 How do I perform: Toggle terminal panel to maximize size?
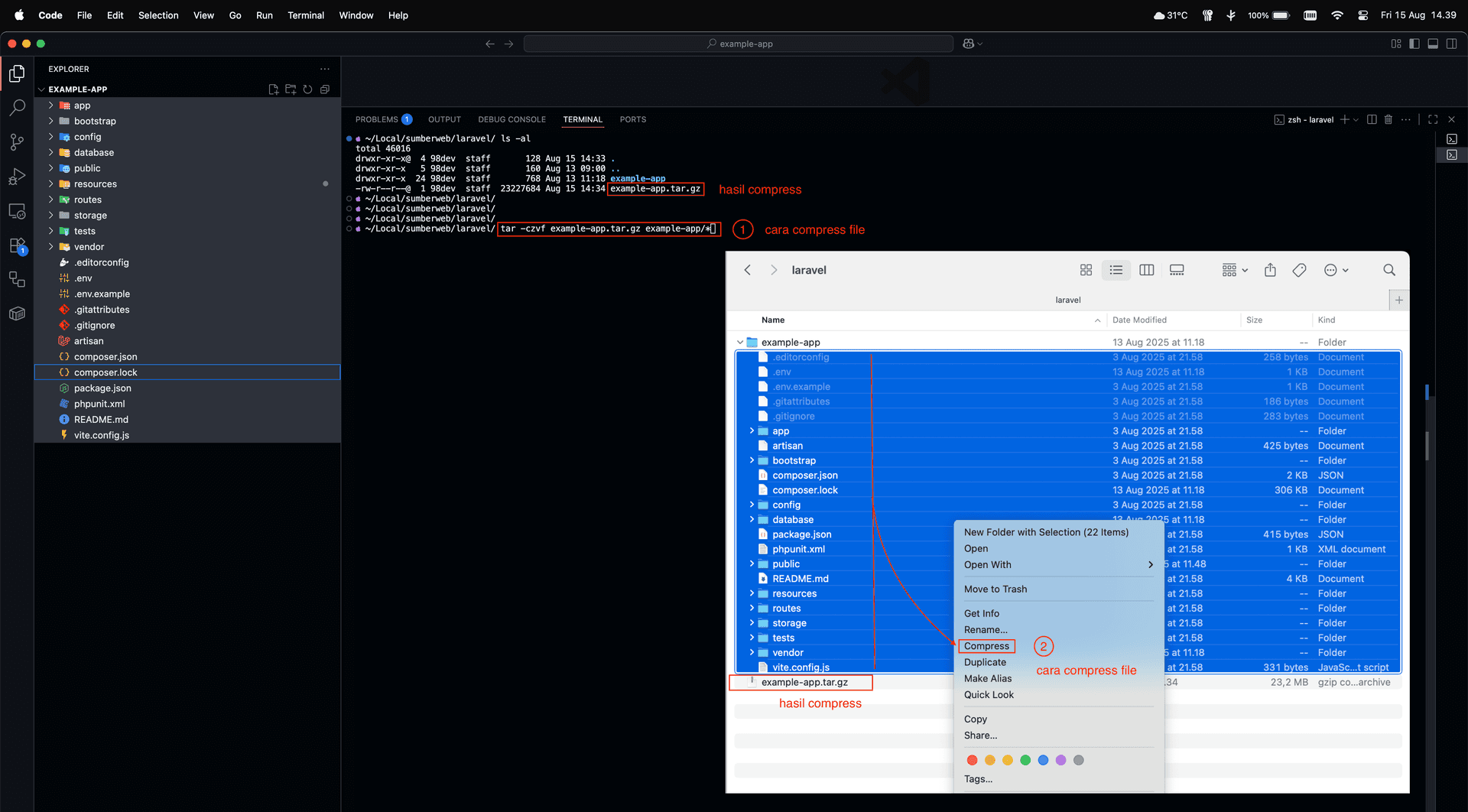[x=1431, y=119]
